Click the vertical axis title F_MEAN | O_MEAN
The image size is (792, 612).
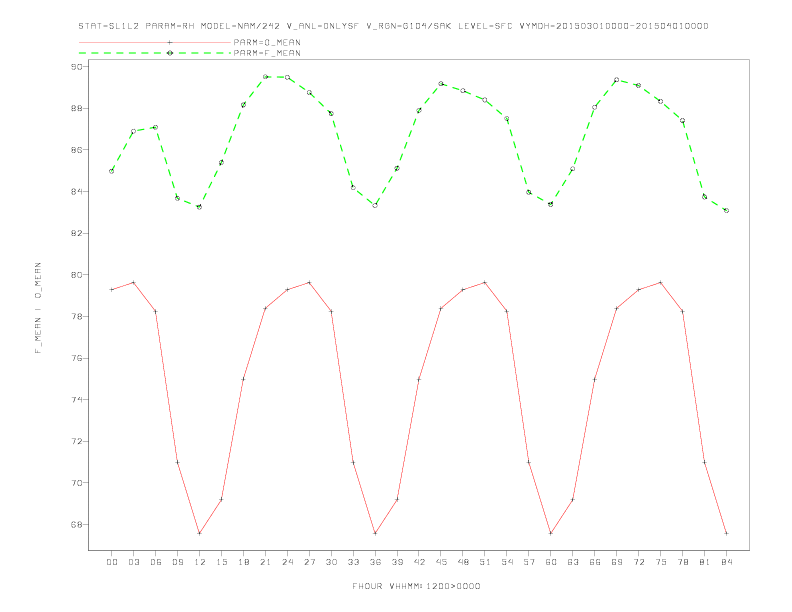pyautogui.click(x=38, y=308)
